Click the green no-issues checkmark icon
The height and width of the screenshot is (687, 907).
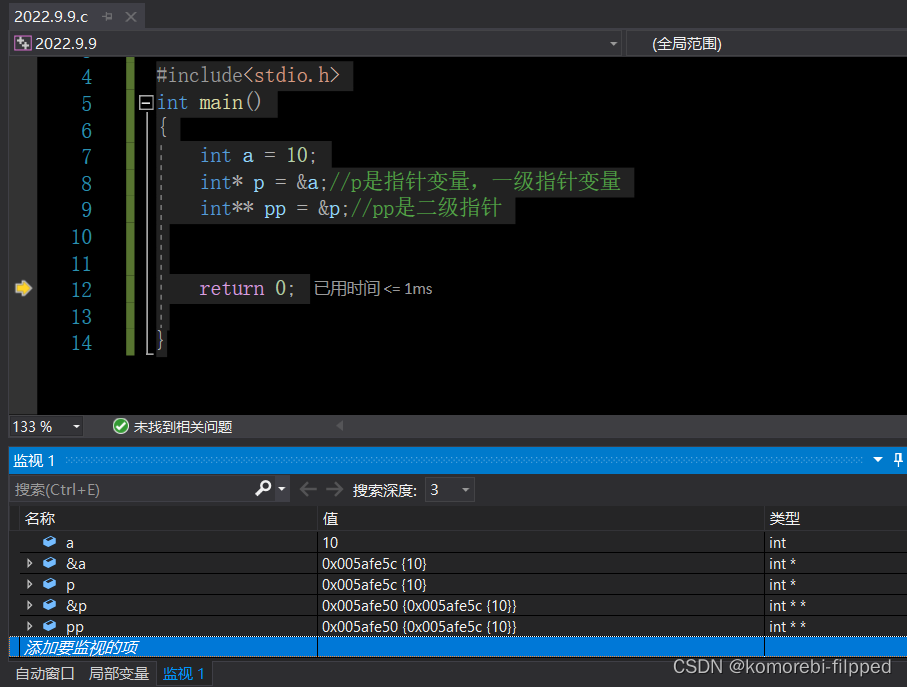(x=120, y=426)
